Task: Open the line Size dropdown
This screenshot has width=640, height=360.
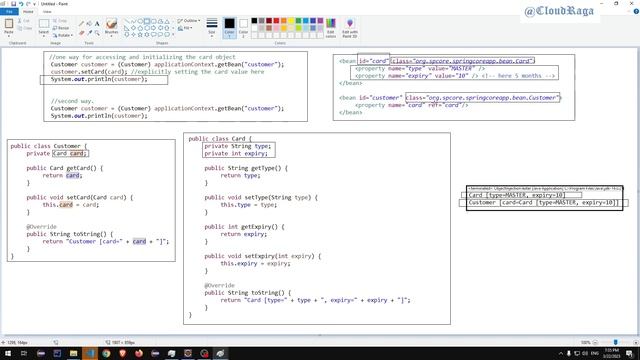Action: tap(212, 28)
